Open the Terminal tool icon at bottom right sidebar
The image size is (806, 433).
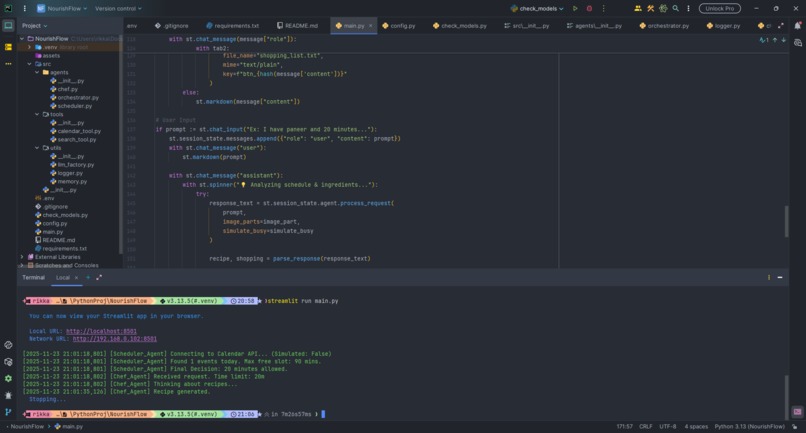coord(797,412)
